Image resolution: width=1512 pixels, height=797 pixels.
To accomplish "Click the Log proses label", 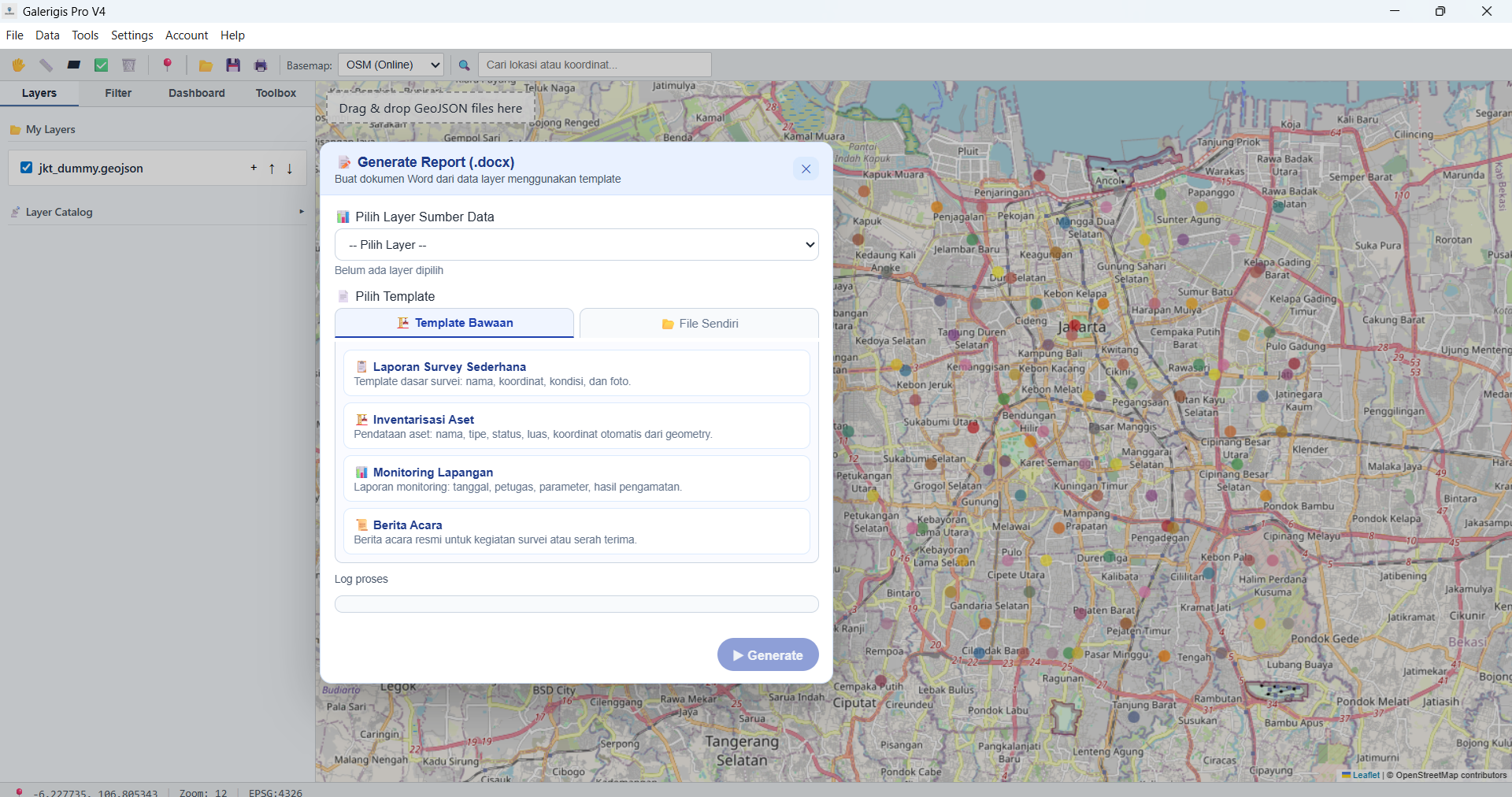I will pyautogui.click(x=361, y=579).
